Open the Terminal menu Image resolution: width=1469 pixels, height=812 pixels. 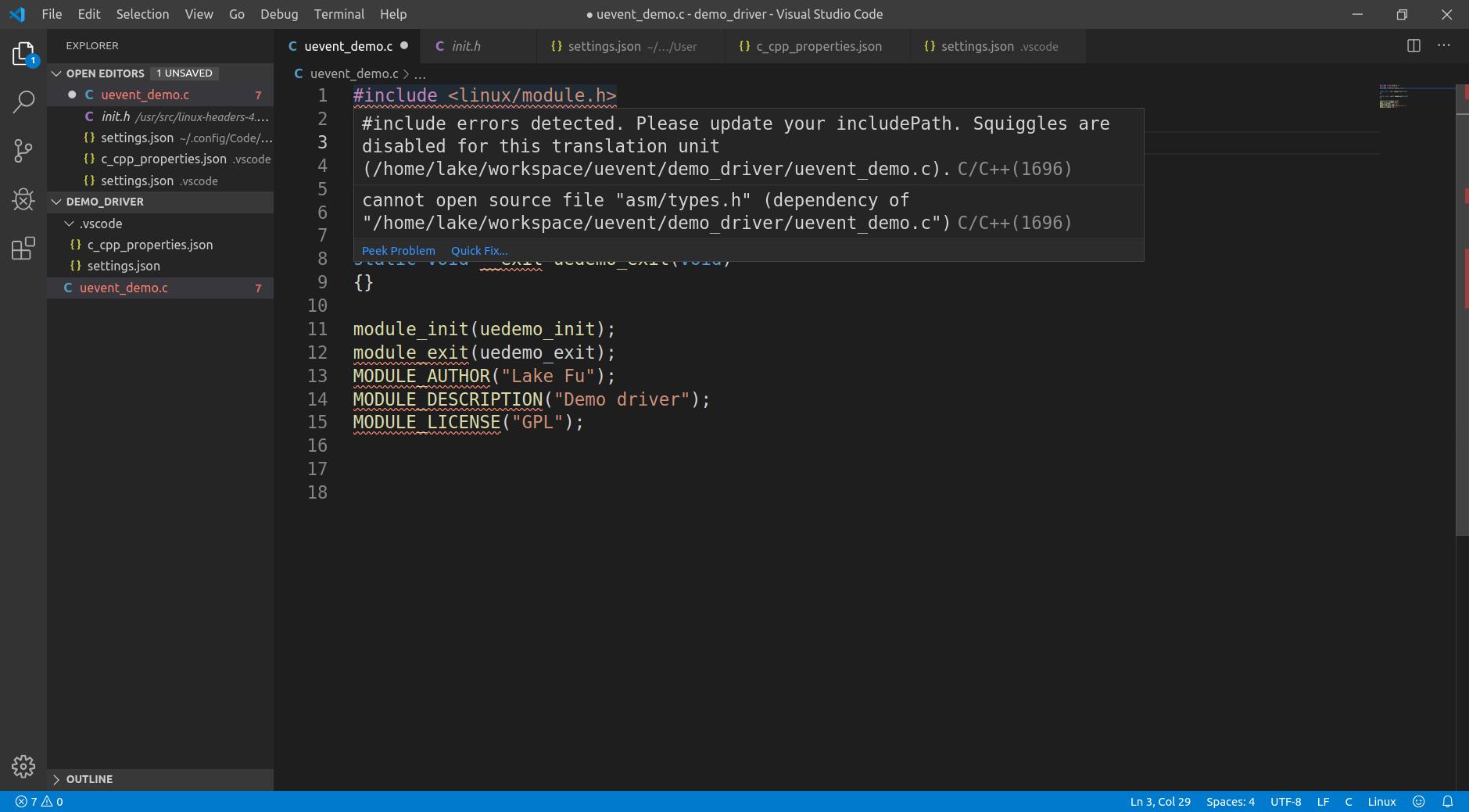click(339, 14)
